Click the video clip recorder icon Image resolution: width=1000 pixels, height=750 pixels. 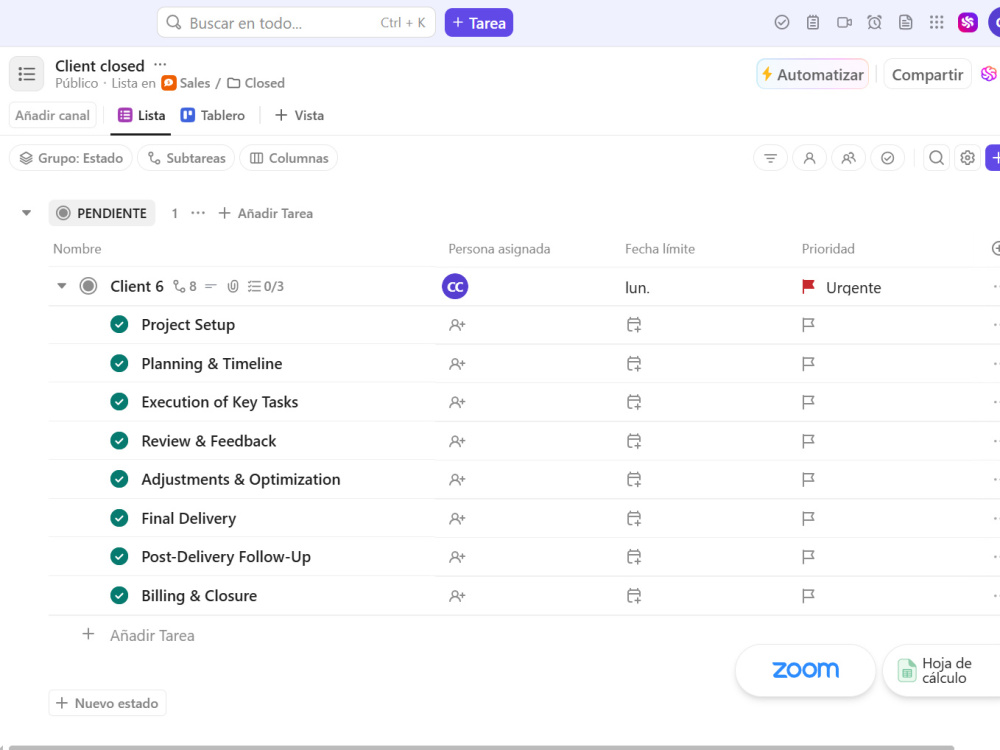click(844, 23)
